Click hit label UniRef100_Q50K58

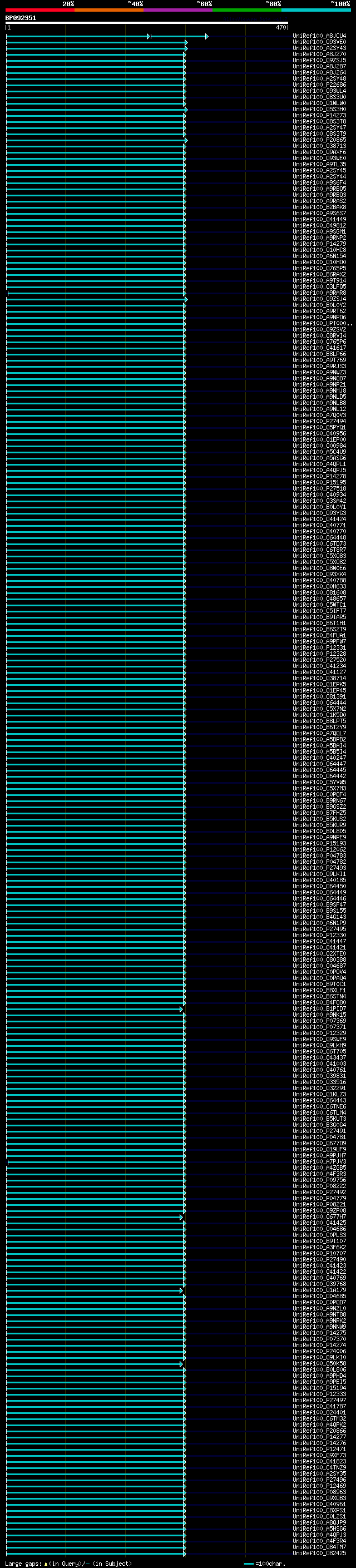(319, 1363)
